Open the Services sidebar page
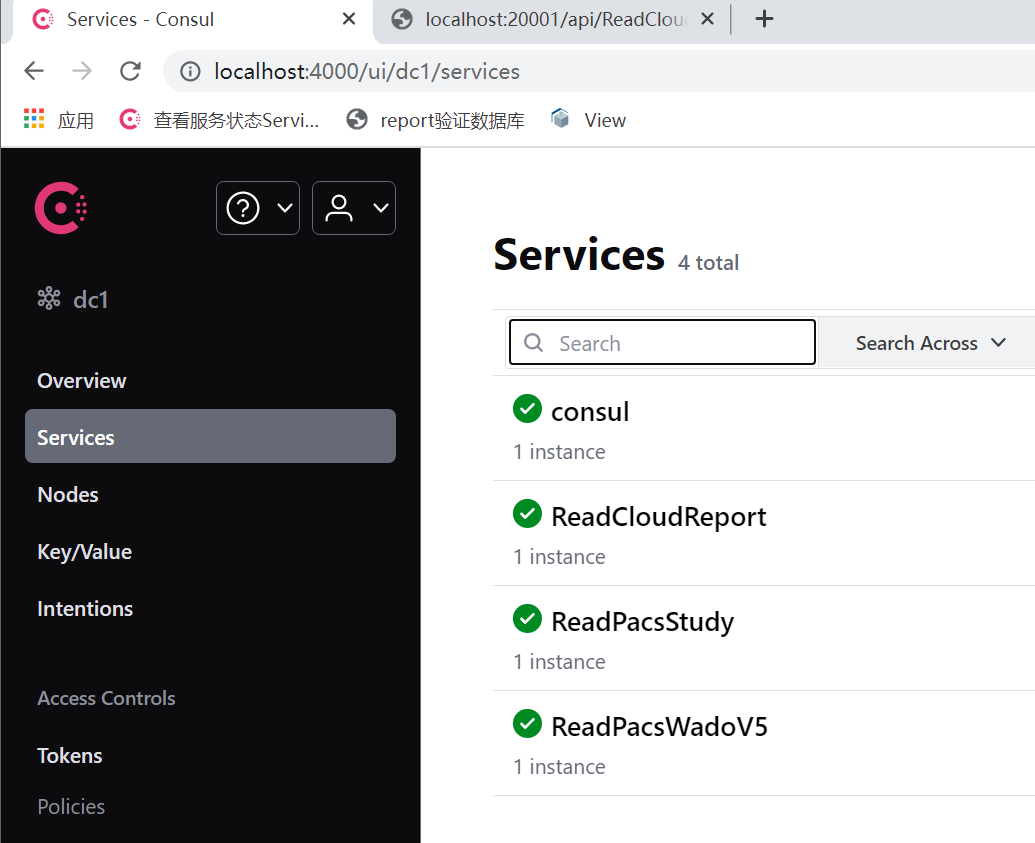1035x843 pixels. pyautogui.click(x=210, y=436)
